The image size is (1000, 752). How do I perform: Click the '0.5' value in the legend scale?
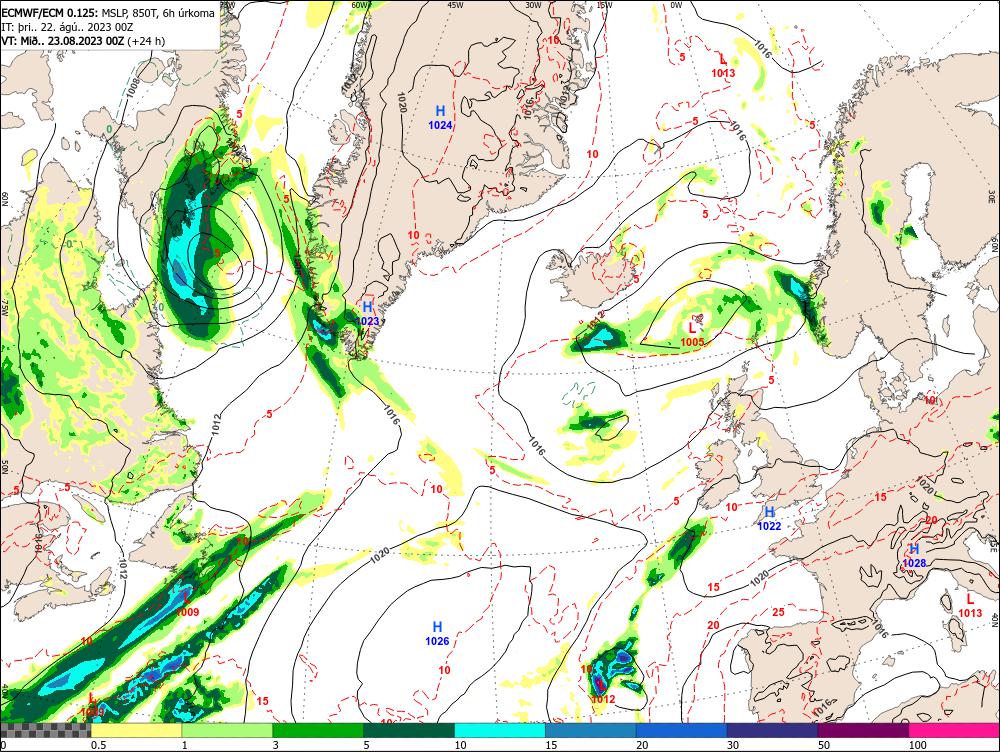pyautogui.click(x=98, y=745)
